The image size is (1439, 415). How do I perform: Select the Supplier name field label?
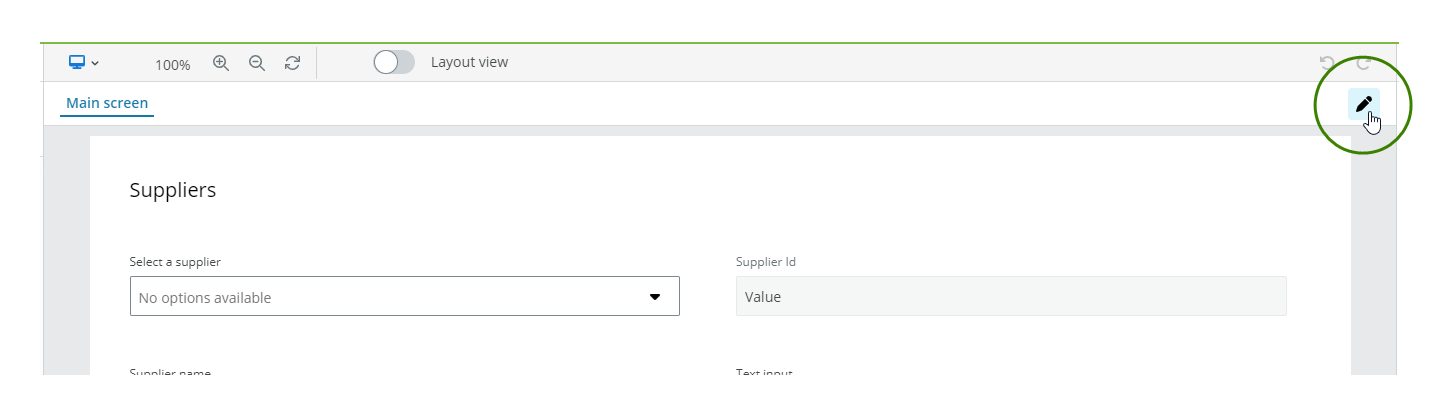click(x=170, y=373)
